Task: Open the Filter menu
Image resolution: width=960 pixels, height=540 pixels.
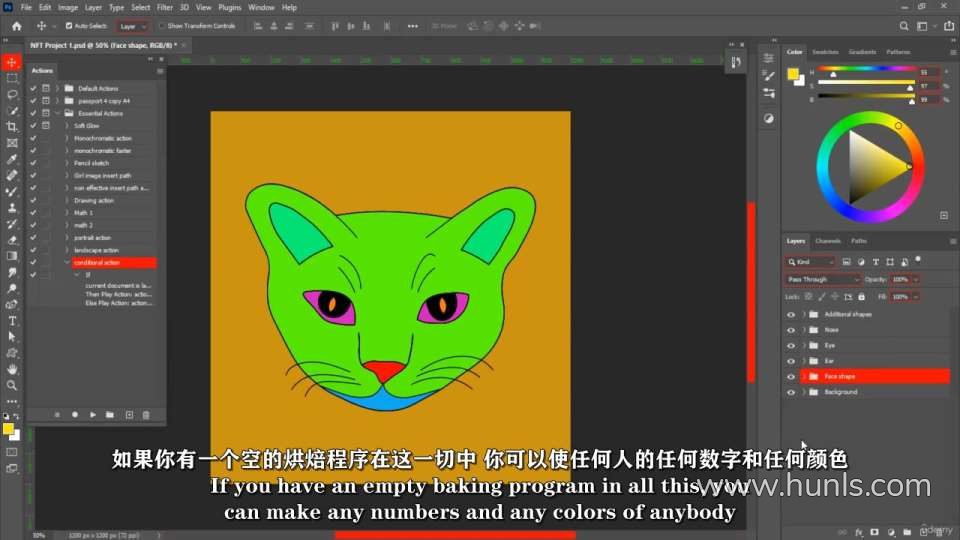Action: (164, 7)
